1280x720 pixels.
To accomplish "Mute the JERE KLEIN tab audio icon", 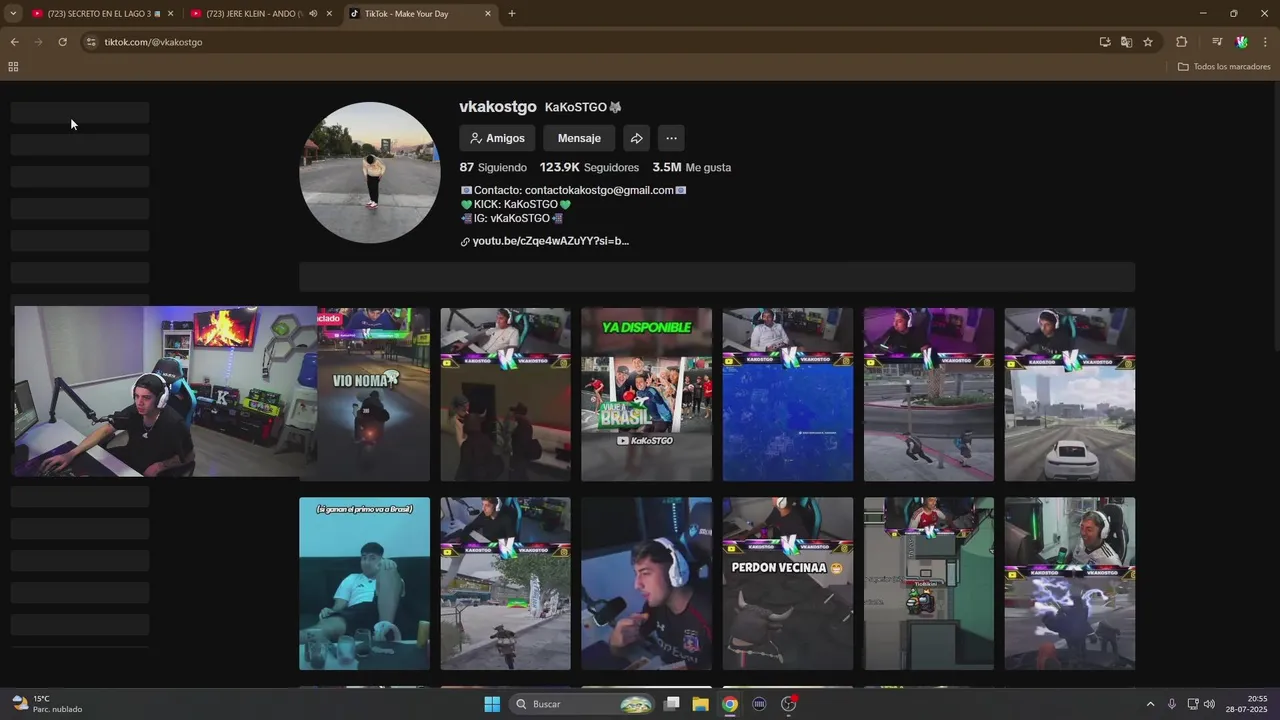I will 313,14.
